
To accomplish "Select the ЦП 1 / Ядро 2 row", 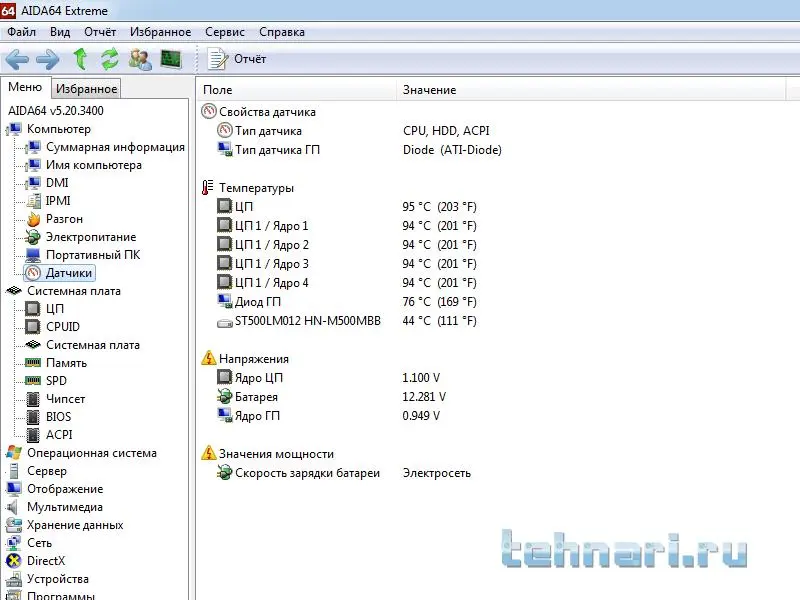I will pyautogui.click(x=347, y=244).
